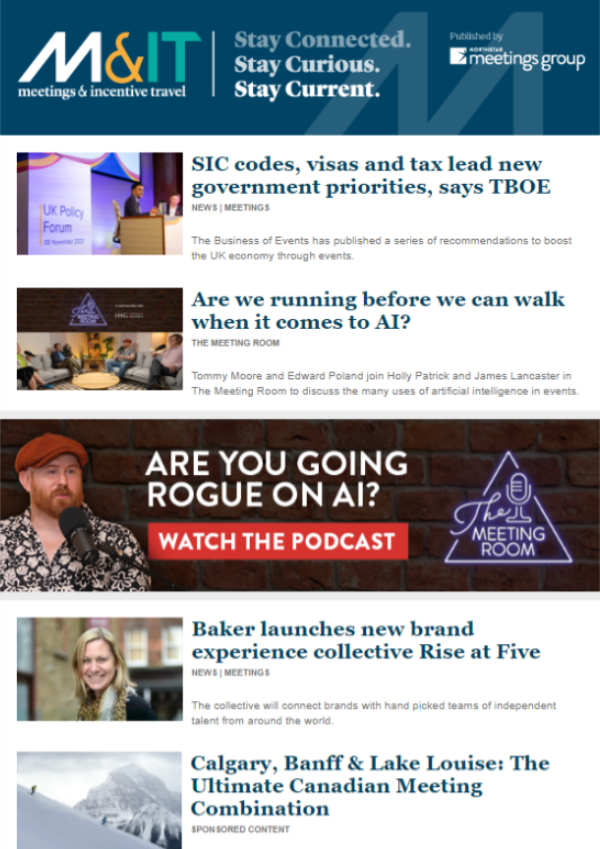Click the M&IT meetings & incentive travel logo
600x849 pixels.
click(x=109, y=65)
